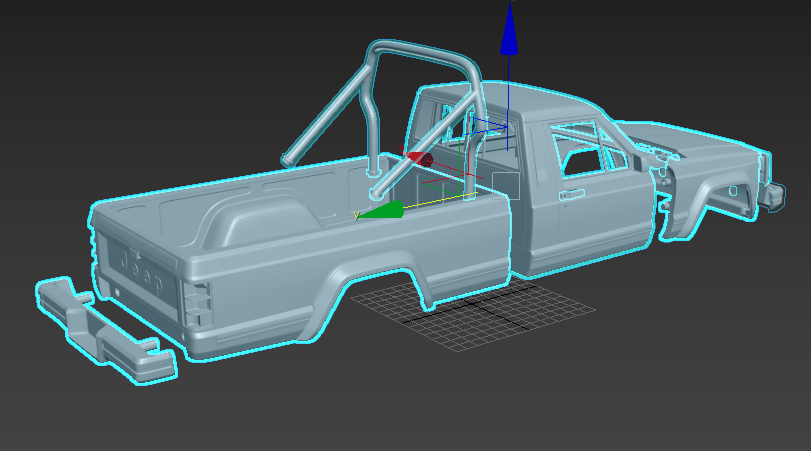811x451 pixels.
Task: Select the front fender wheel arch
Action: tap(715, 200)
